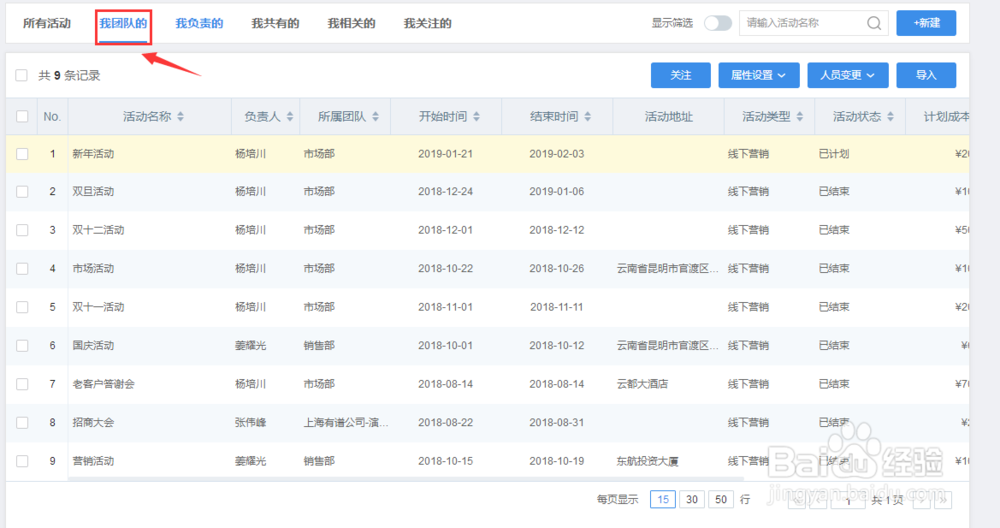Open the 招商大会 activity name
This screenshot has width=1000, height=528.
(x=93, y=422)
